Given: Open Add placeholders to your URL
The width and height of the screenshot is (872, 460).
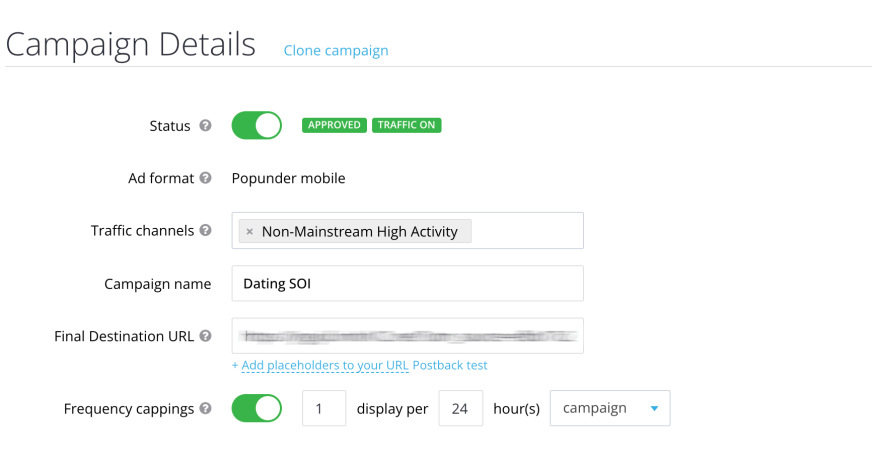Looking at the screenshot, I should click(x=325, y=365).
